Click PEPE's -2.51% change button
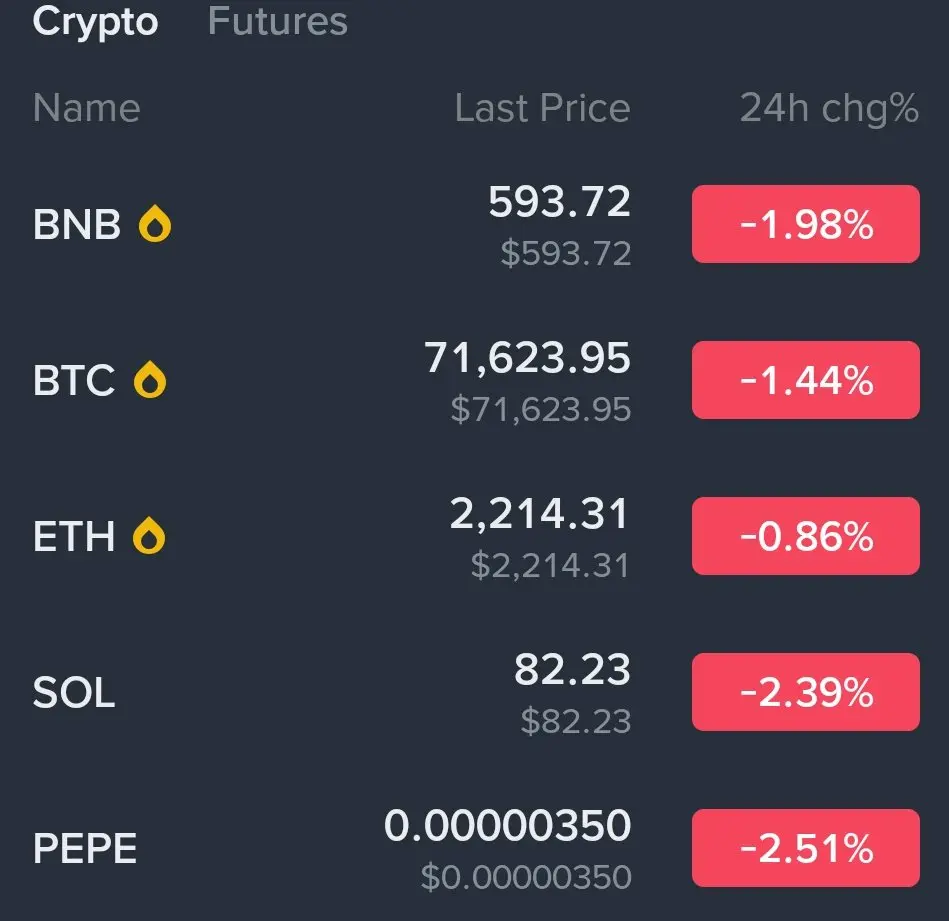The height and width of the screenshot is (921, 949). click(x=805, y=849)
